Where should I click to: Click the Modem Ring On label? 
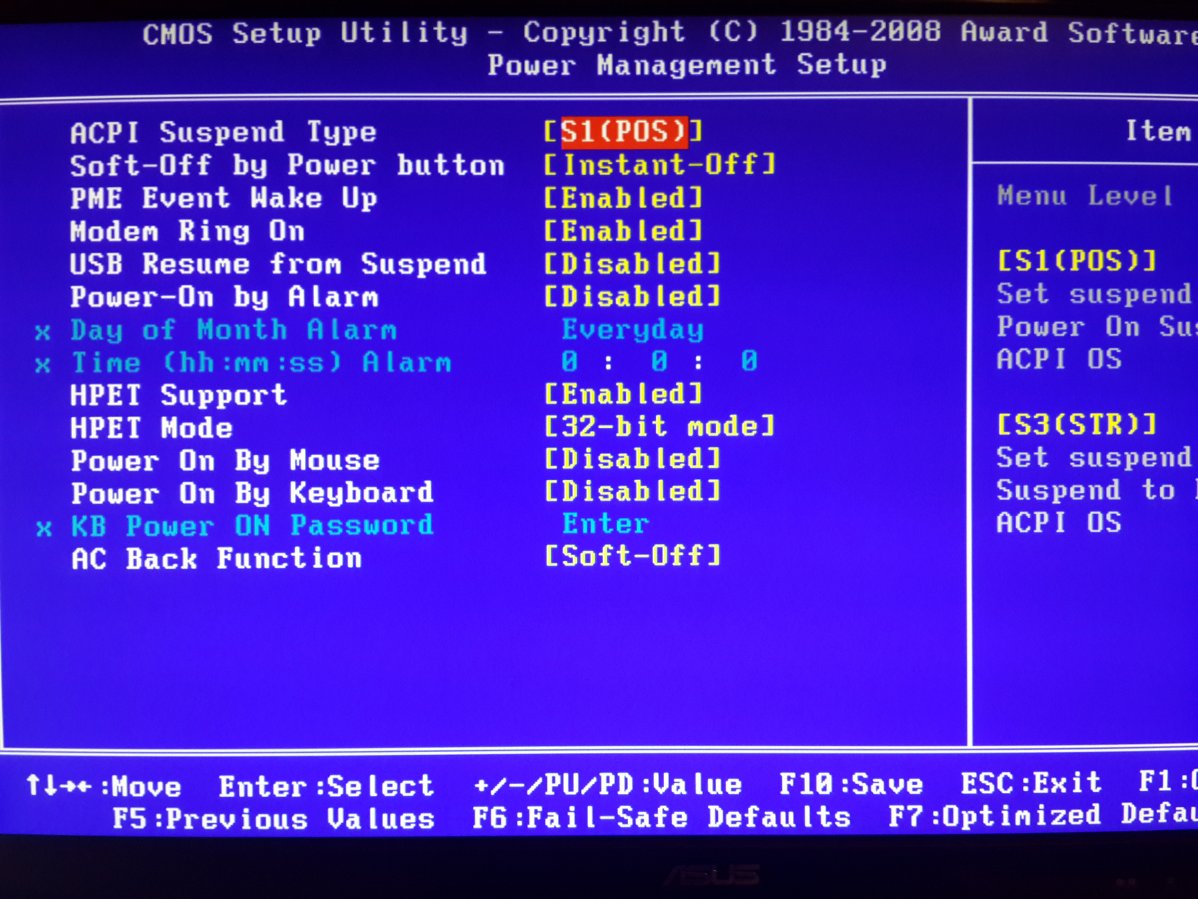tap(187, 231)
